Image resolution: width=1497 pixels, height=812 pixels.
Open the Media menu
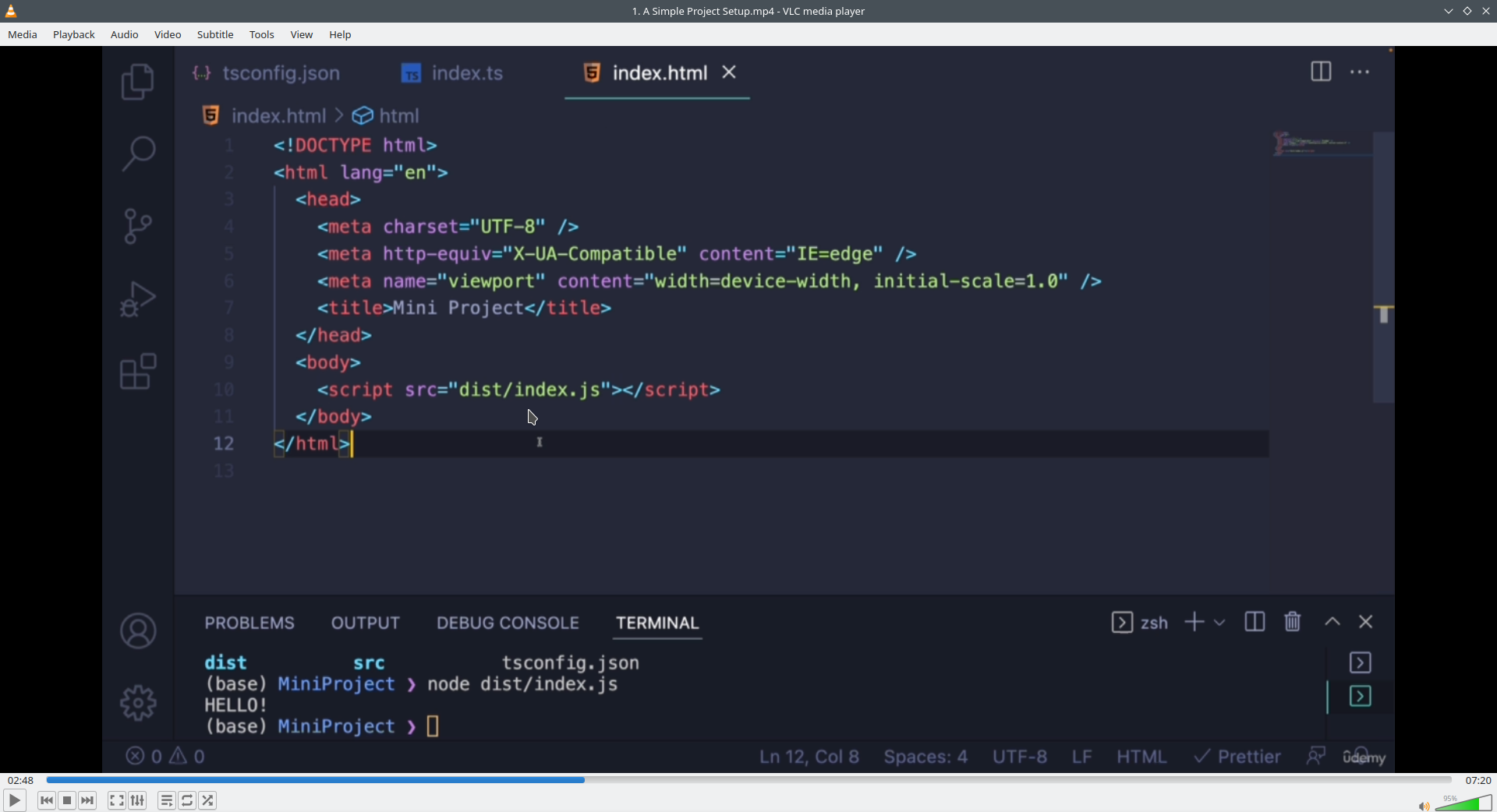pyautogui.click(x=23, y=34)
